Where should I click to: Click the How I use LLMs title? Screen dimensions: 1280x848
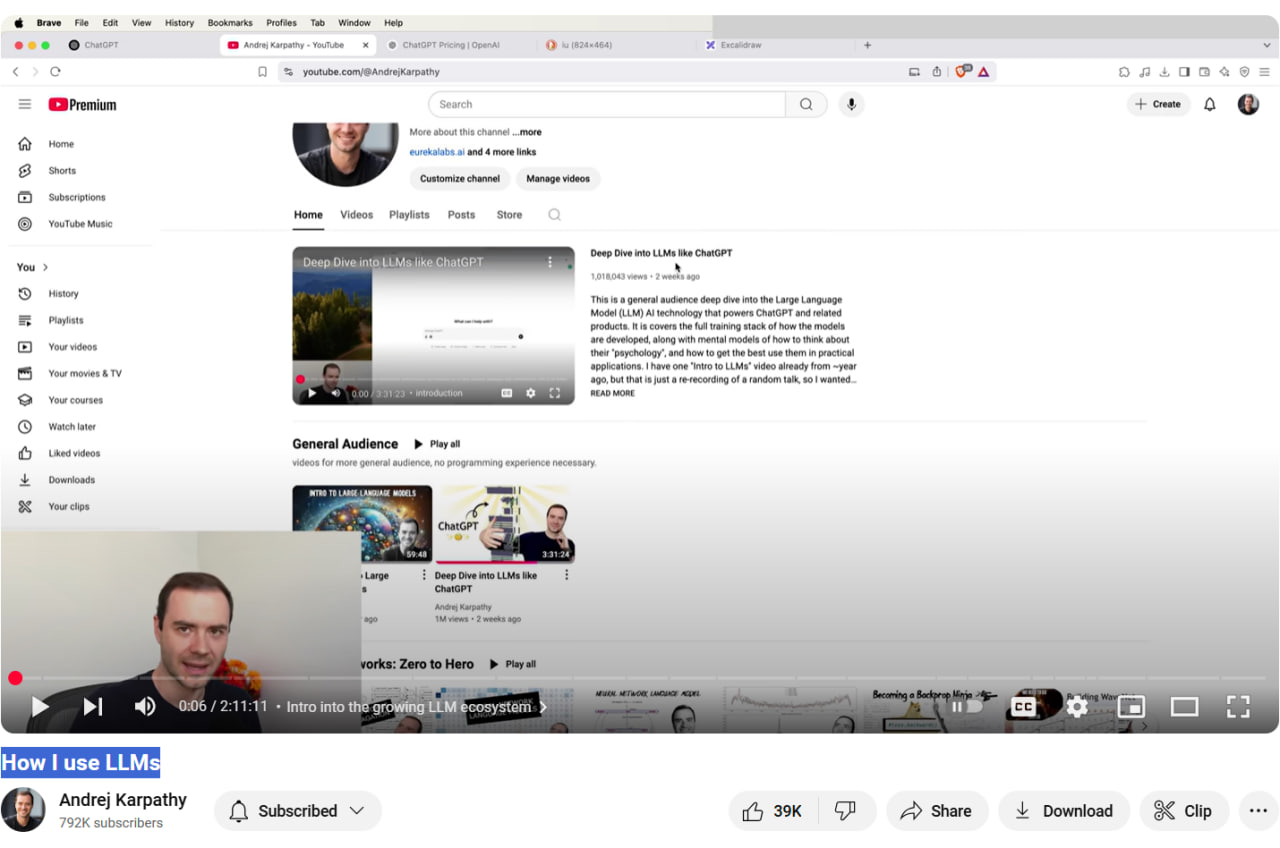tap(81, 763)
